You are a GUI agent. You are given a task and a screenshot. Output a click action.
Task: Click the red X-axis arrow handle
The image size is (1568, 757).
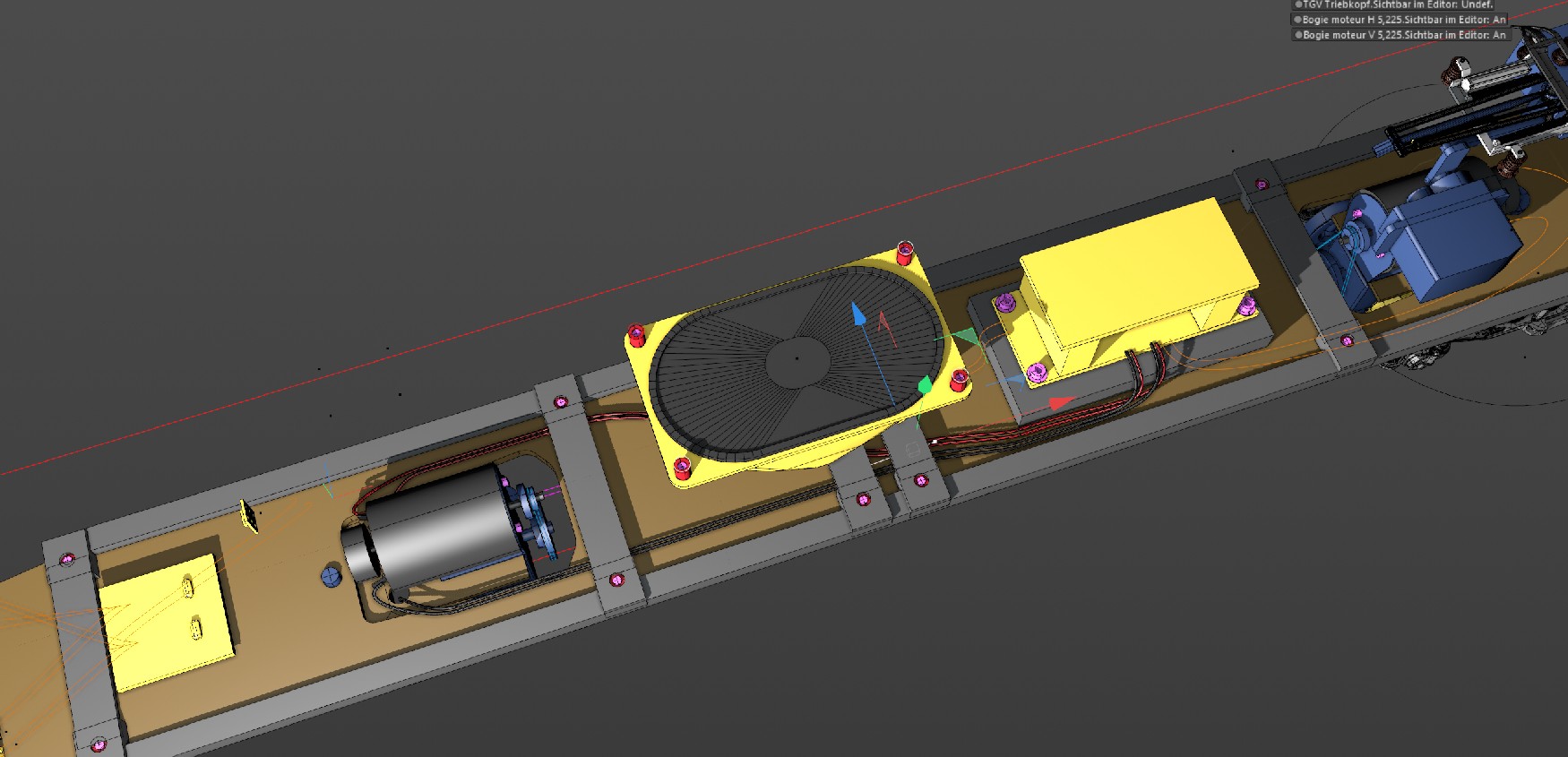(x=1062, y=403)
